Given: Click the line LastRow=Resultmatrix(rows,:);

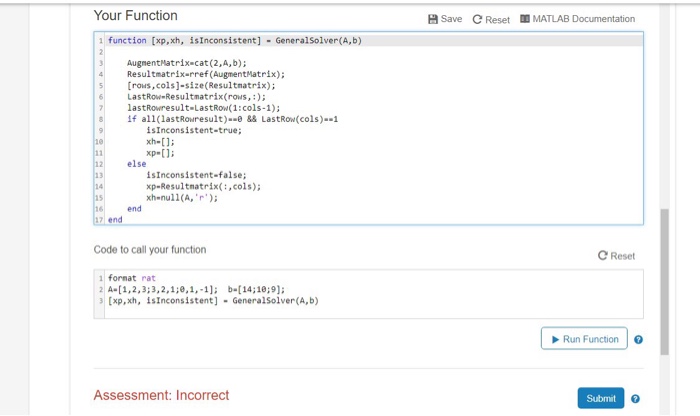Looking at the screenshot, I should (196, 96).
